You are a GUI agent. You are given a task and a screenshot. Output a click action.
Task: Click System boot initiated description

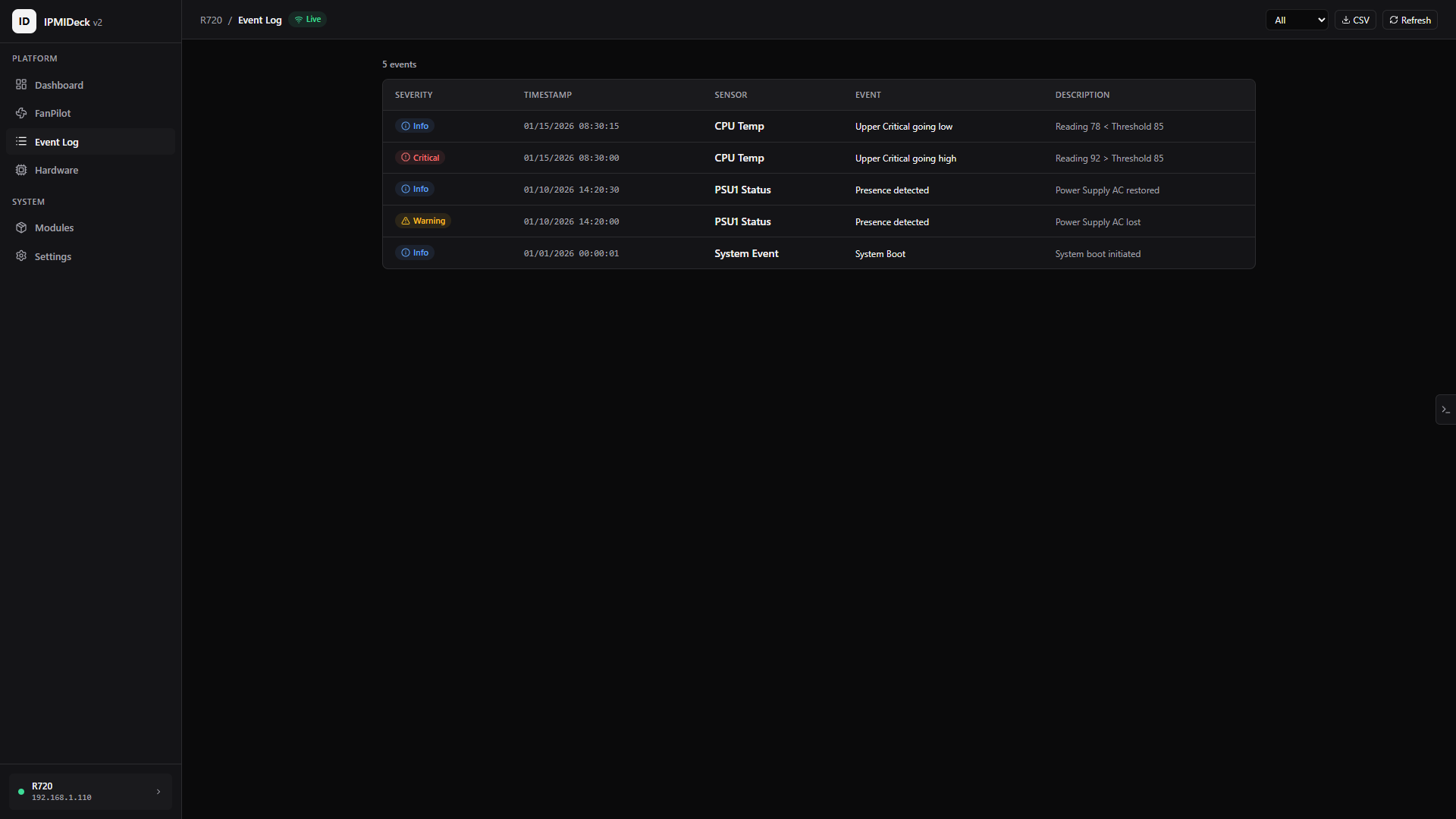click(x=1098, y=254)
